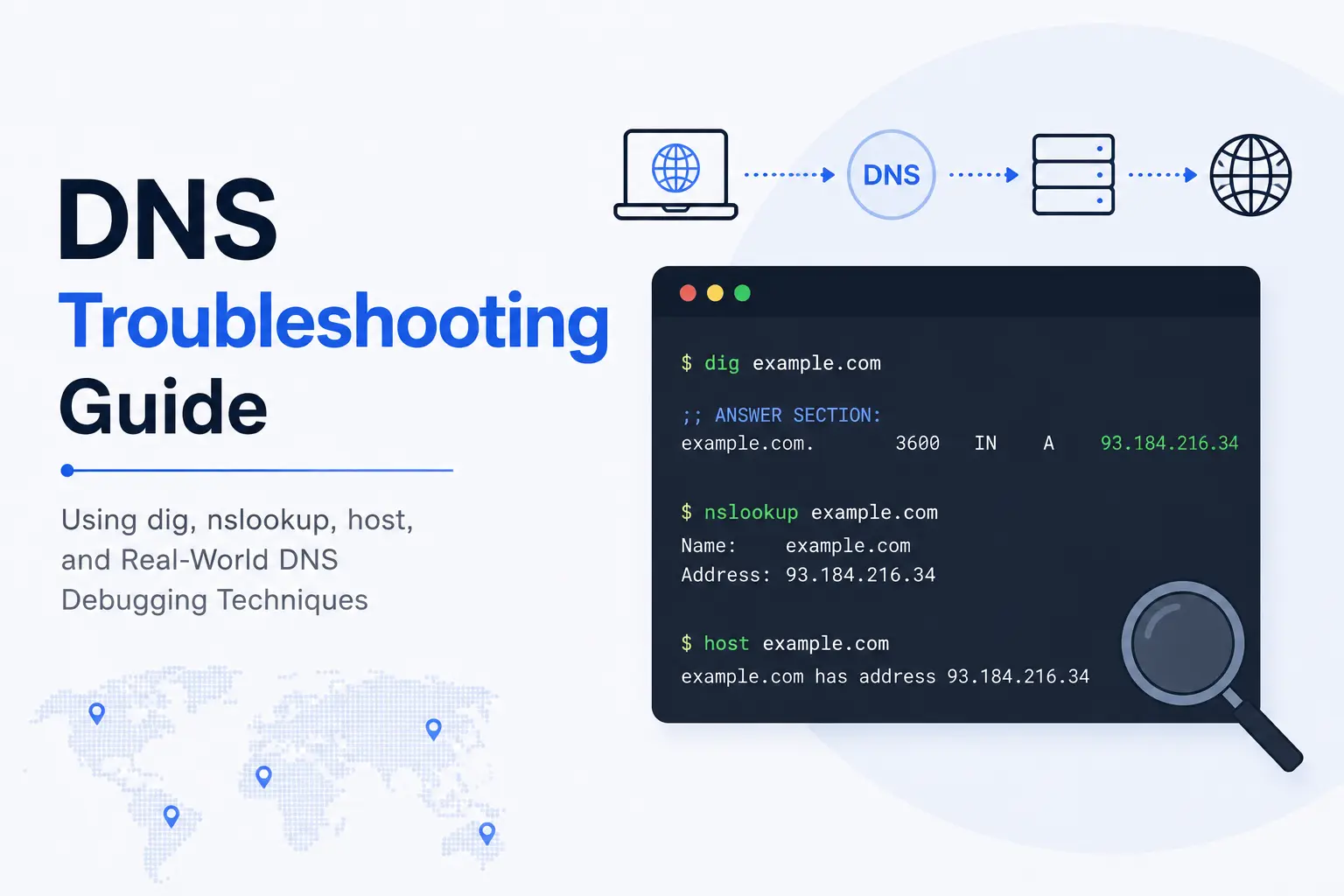Click "example.com" after the nslookup command
The width and height of the screenshot is (1344, 896).
click(x=874, y=513)
